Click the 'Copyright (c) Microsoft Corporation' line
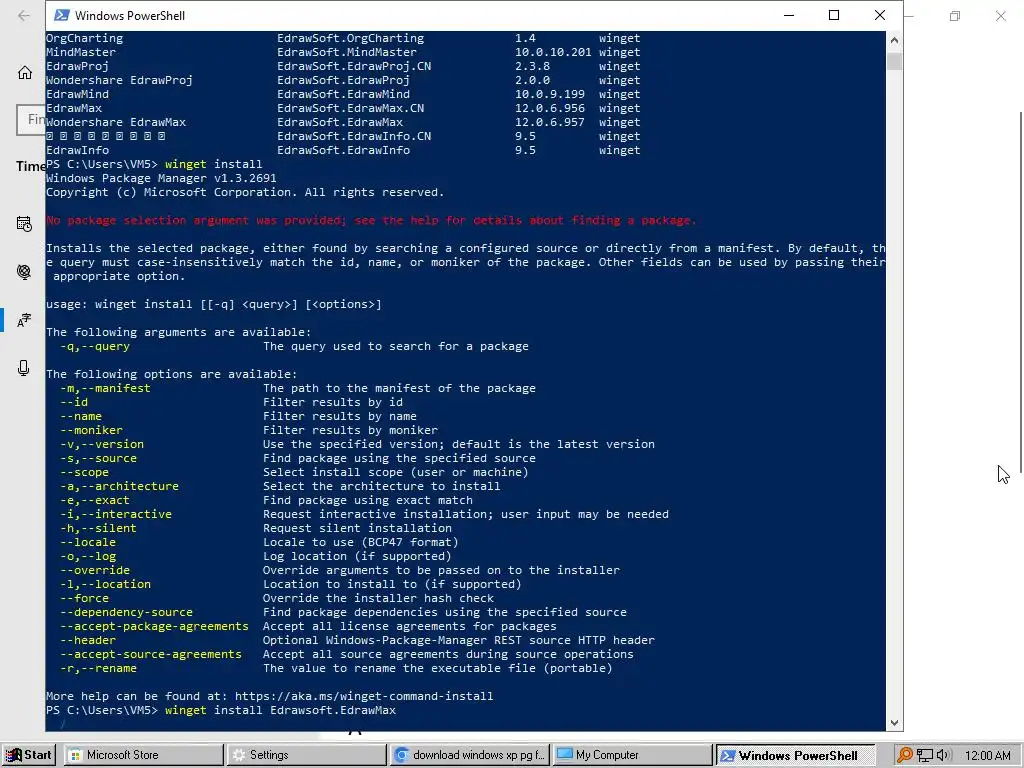Viewport: 1024px width, 768px height. pos(246,192)
